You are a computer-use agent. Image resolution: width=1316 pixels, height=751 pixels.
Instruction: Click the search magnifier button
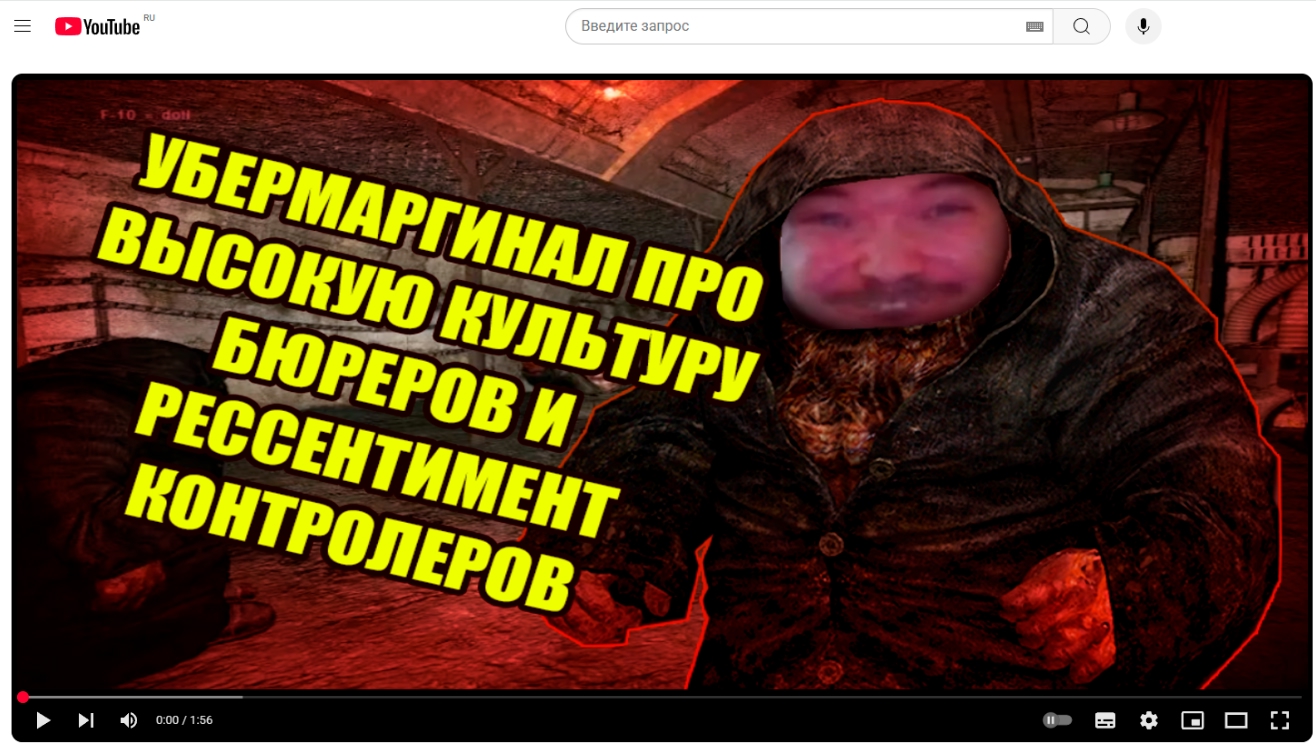(x=1081, y=26)
